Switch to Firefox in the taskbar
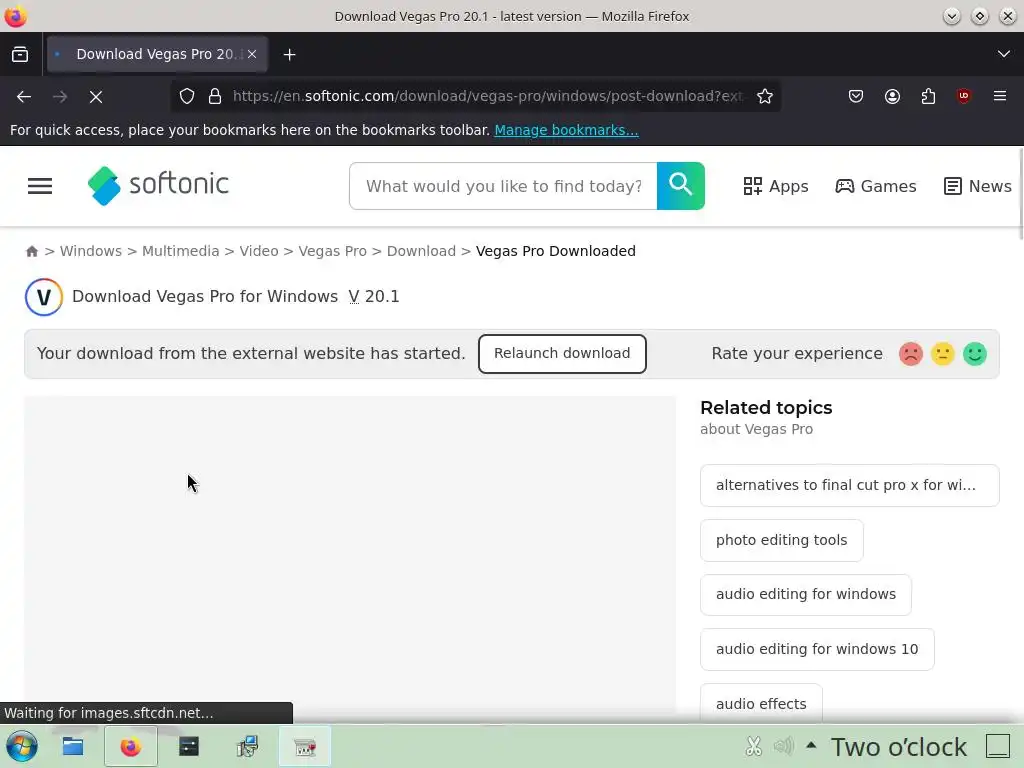This screenshot has width=1024, height=768. [131, 746]
